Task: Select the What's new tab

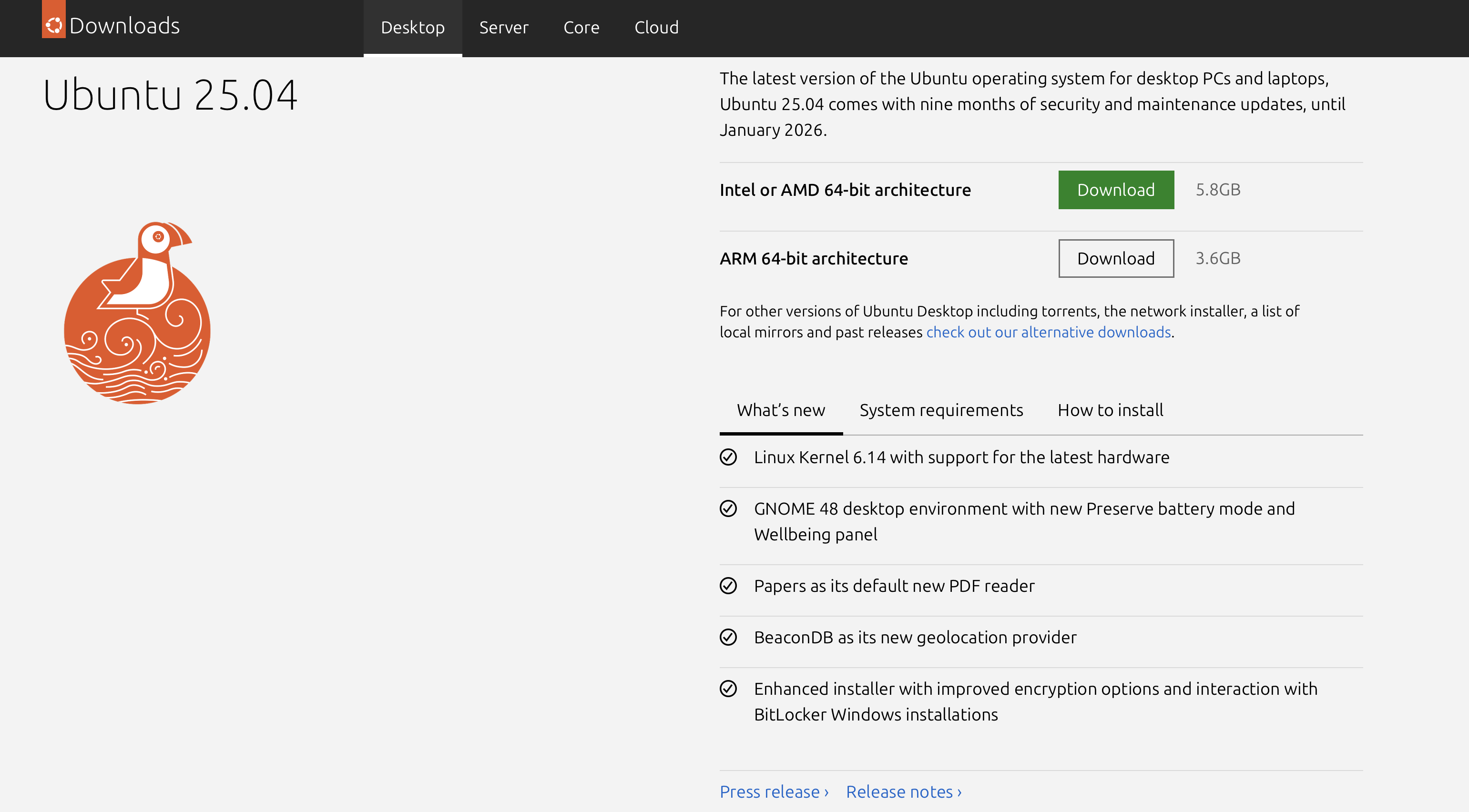Action: pos(780,410)
